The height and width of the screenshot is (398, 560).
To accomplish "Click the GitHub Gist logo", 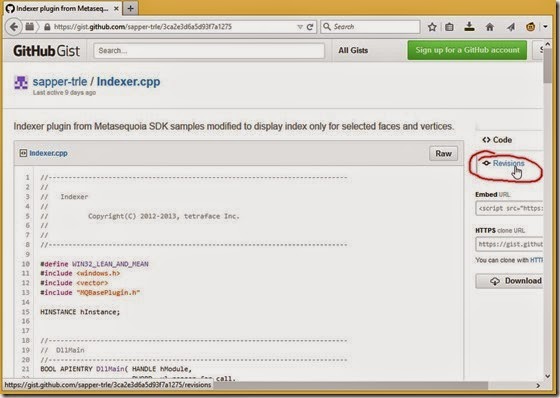I will [46, 51].
